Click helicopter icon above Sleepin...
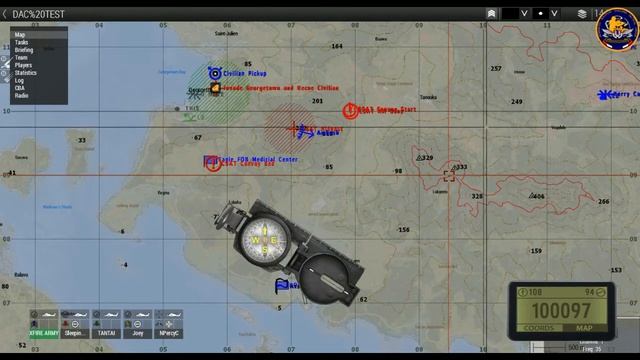640x360 pixels. coord(80,314)
